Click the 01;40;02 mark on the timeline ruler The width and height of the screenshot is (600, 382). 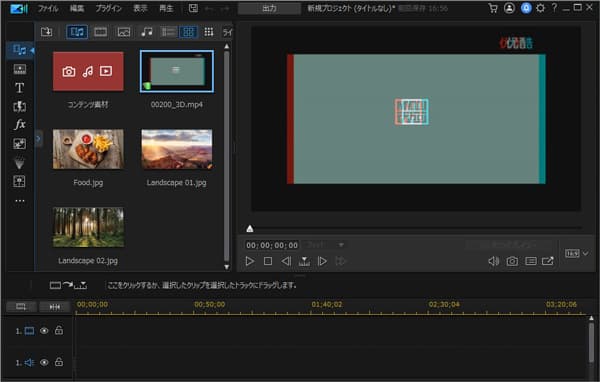(x=327, y=304)
